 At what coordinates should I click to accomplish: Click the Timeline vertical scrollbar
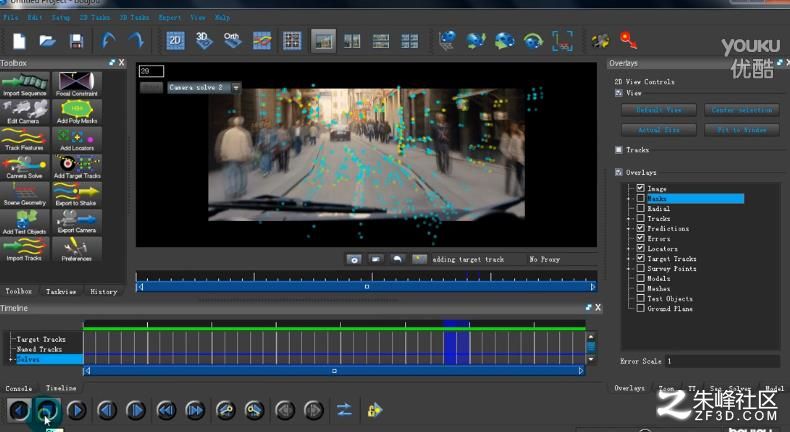(591, 347)
